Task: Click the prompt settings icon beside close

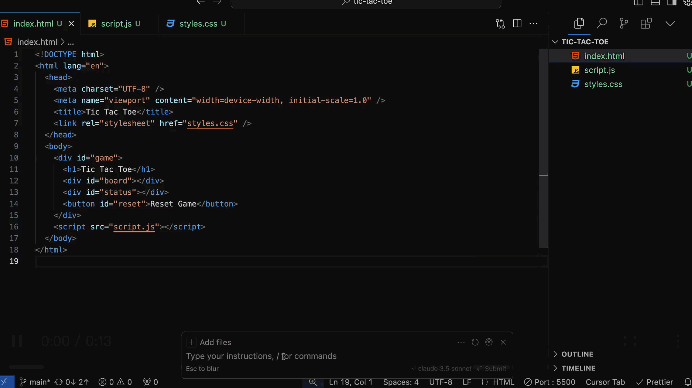Action: (489, 342)
